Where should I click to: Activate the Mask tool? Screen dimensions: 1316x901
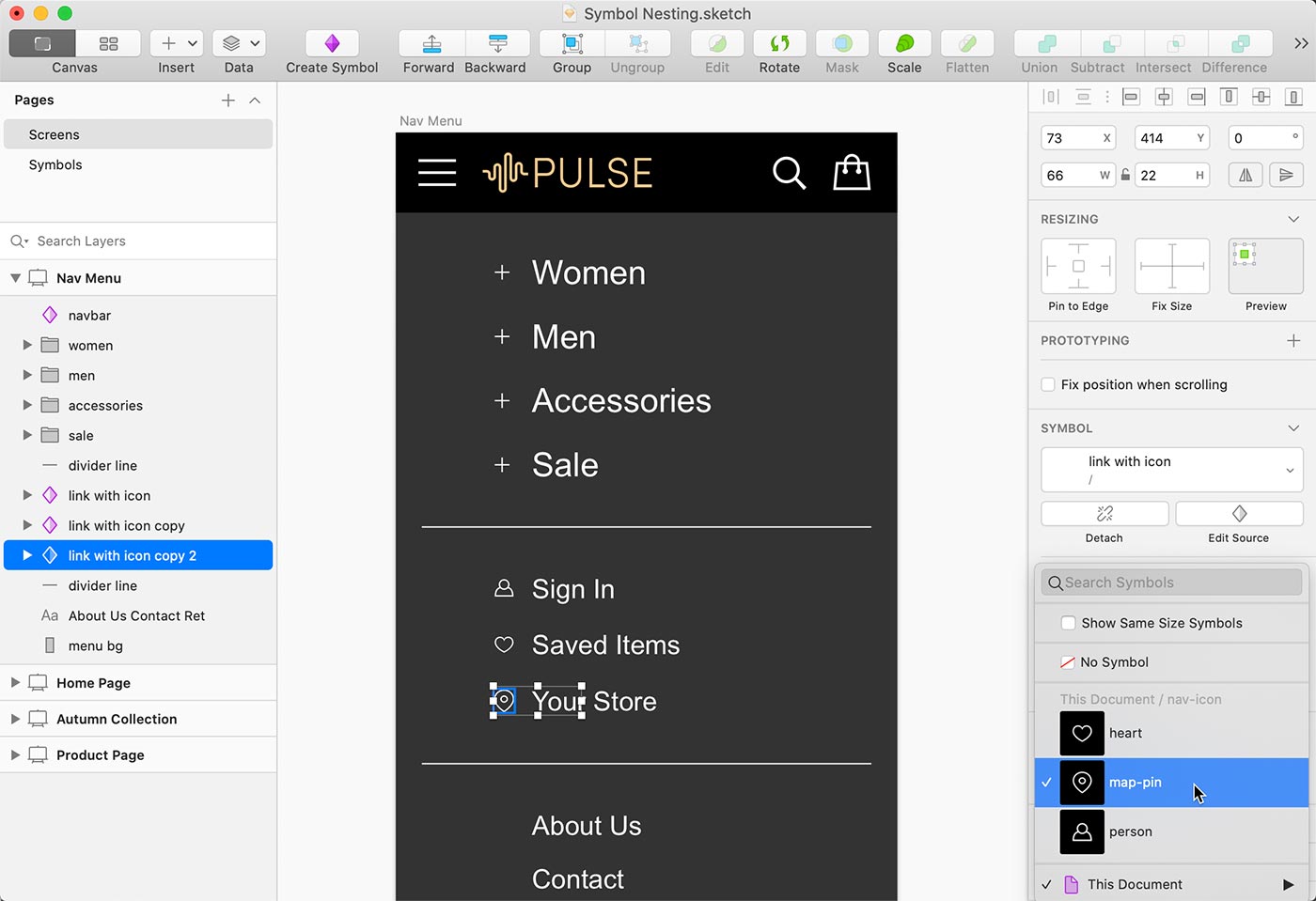pos(841,43)
